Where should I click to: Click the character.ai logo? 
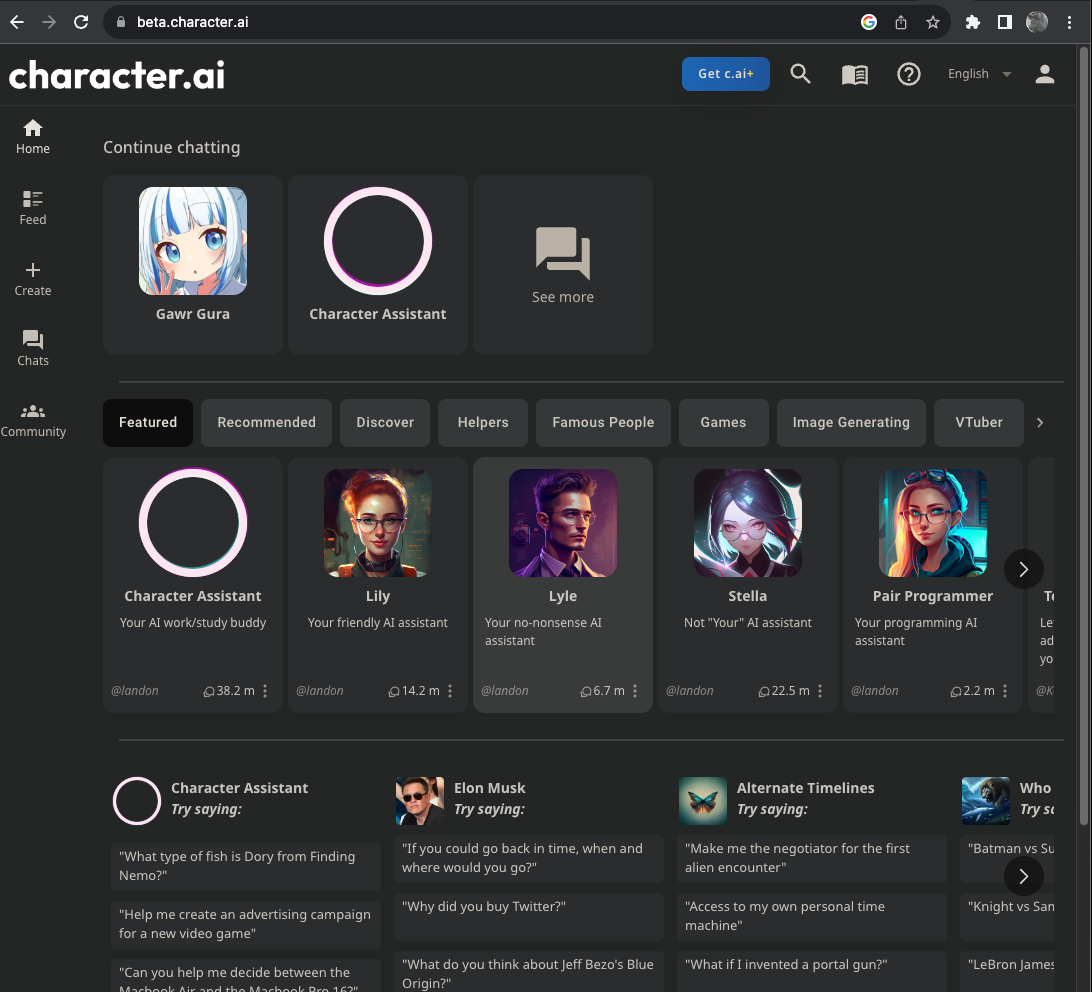pyautogui.click(x=117, y=75)
